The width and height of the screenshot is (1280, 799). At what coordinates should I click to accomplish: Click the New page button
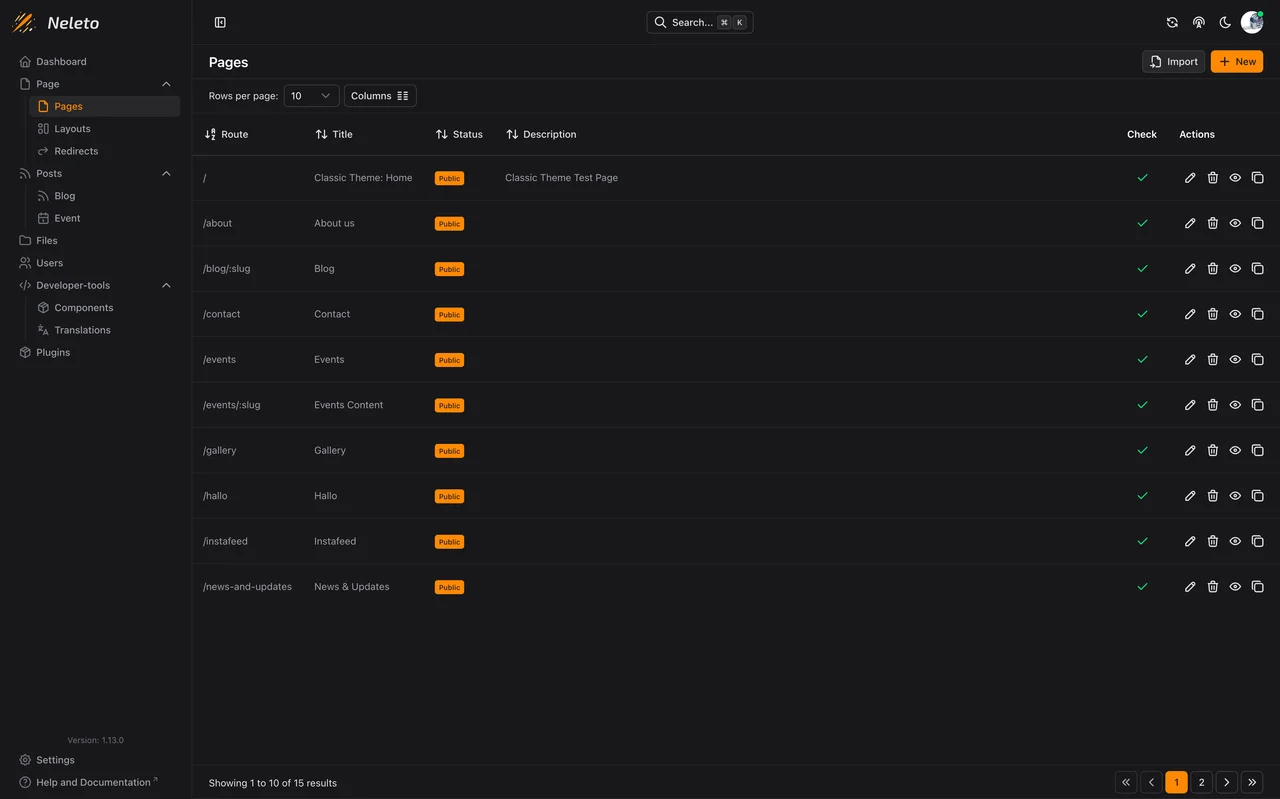point(1237,61)
